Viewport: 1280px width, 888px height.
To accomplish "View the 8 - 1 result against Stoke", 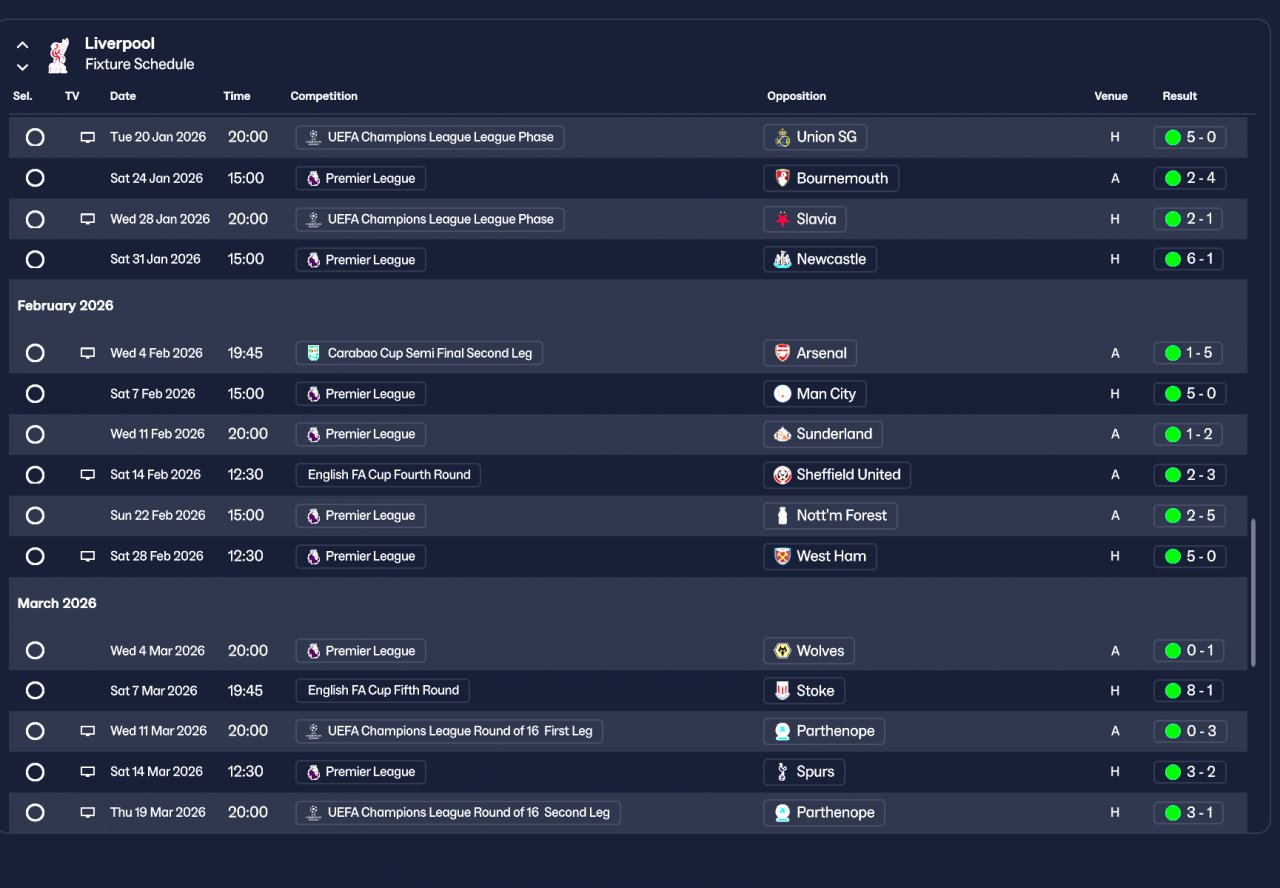I will coord(1190,690).
